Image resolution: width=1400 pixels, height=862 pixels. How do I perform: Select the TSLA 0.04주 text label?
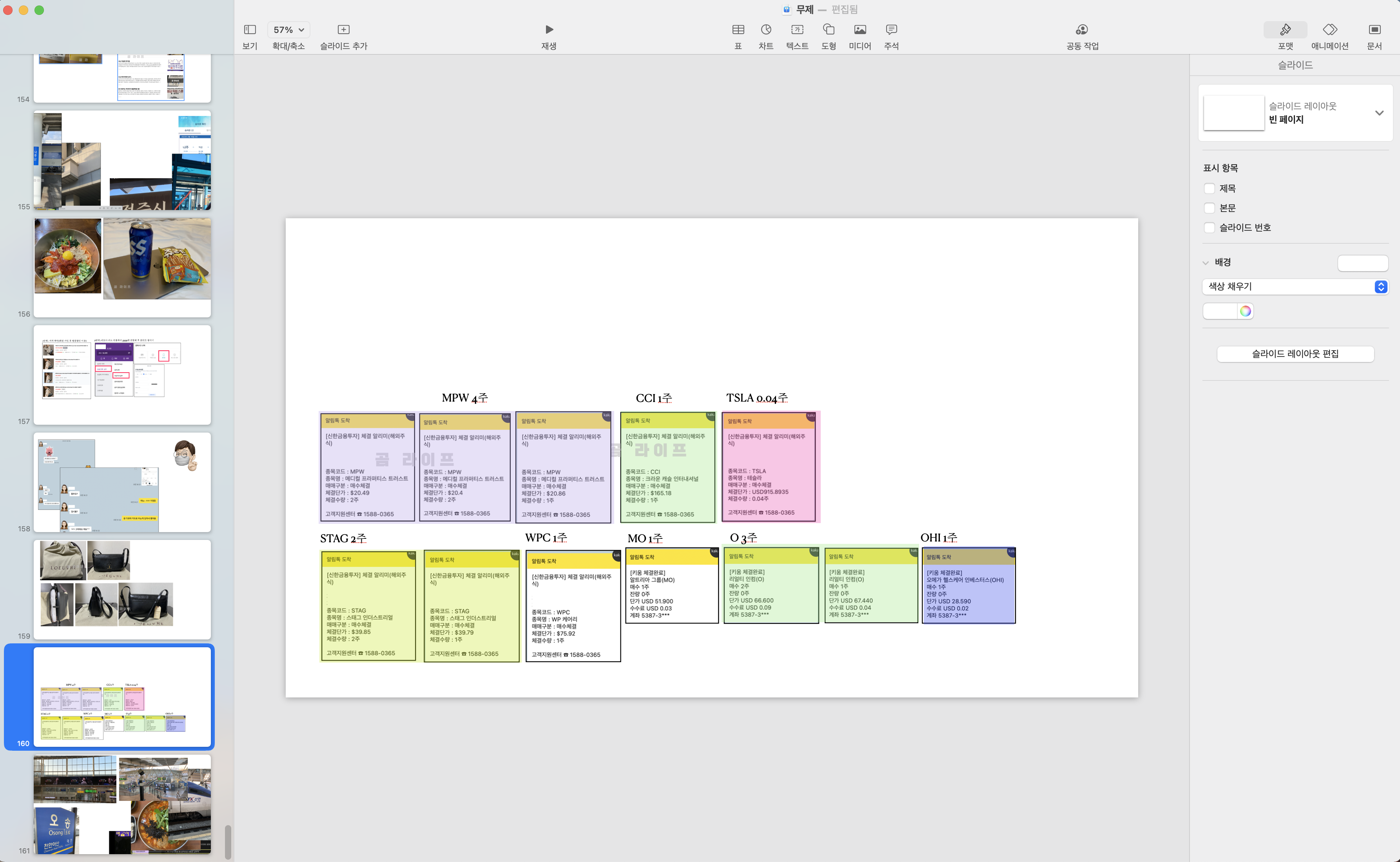coord(757,398)
